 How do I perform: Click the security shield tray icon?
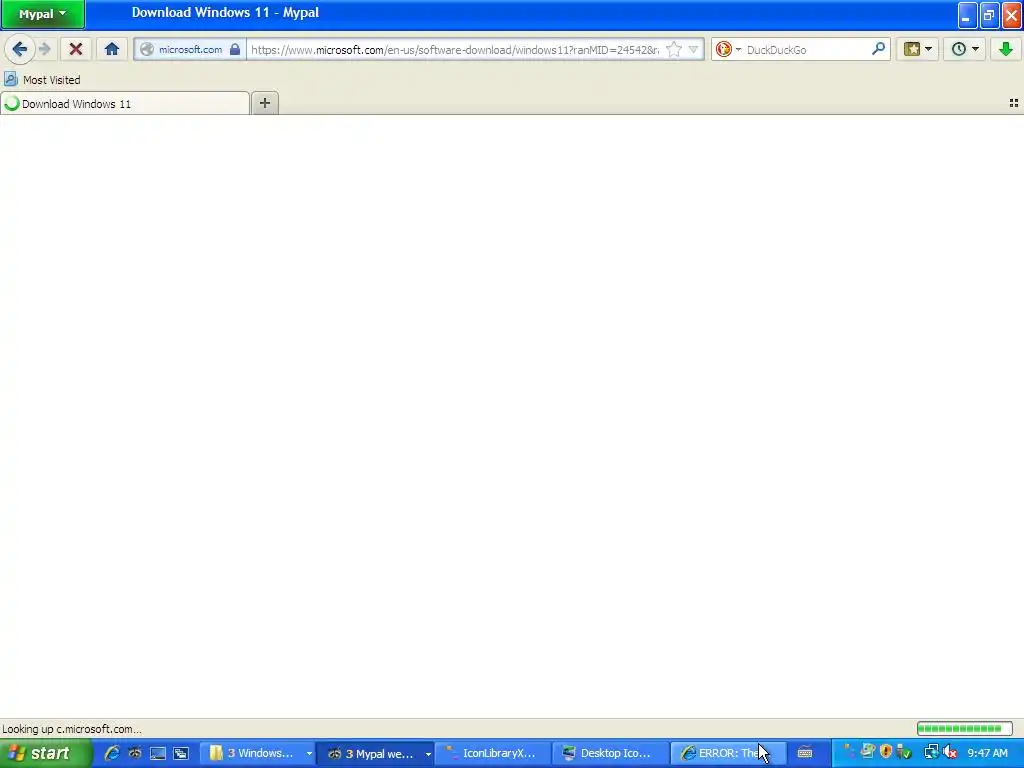tap(886, 751)
